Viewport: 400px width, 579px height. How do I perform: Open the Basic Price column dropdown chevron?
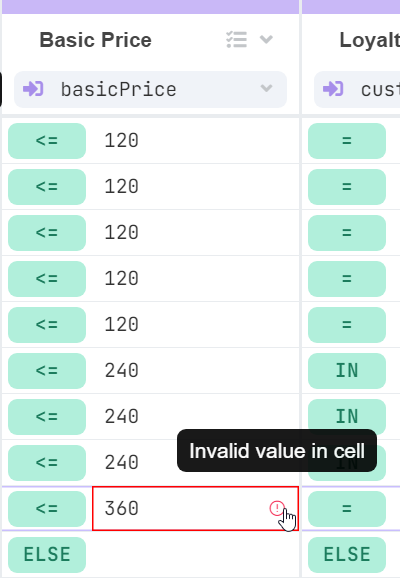[266, 39]
